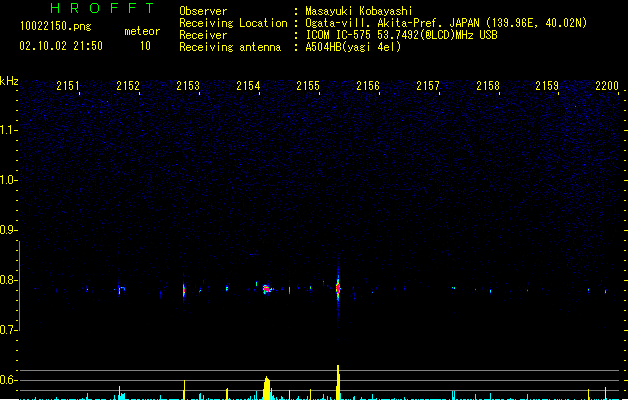This screenshot has width=629, height=400.
Task: Click the Receiver label
Action: [203, 35]
